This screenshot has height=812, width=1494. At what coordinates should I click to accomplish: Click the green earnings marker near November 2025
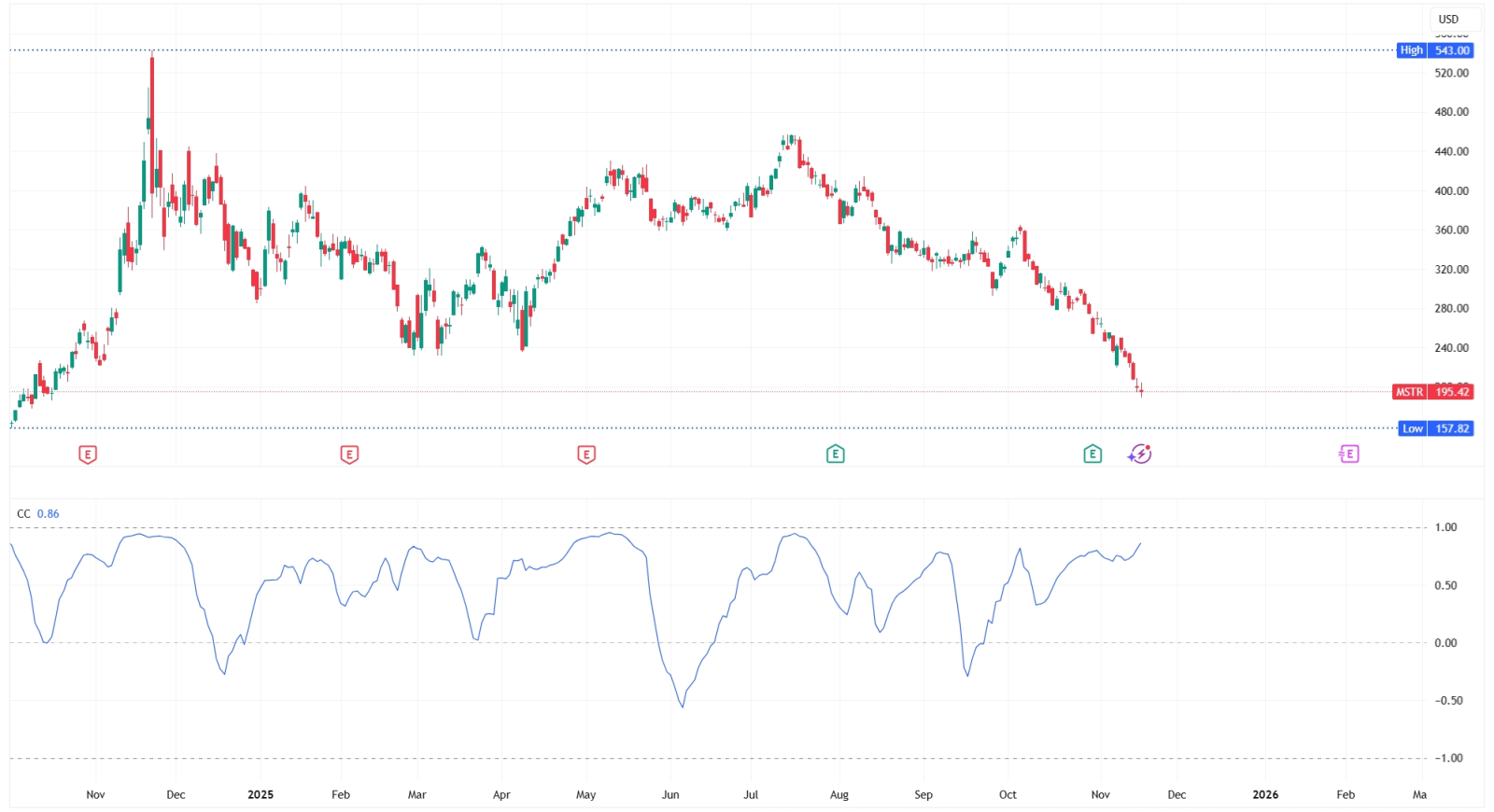[x=1092, y=455]
